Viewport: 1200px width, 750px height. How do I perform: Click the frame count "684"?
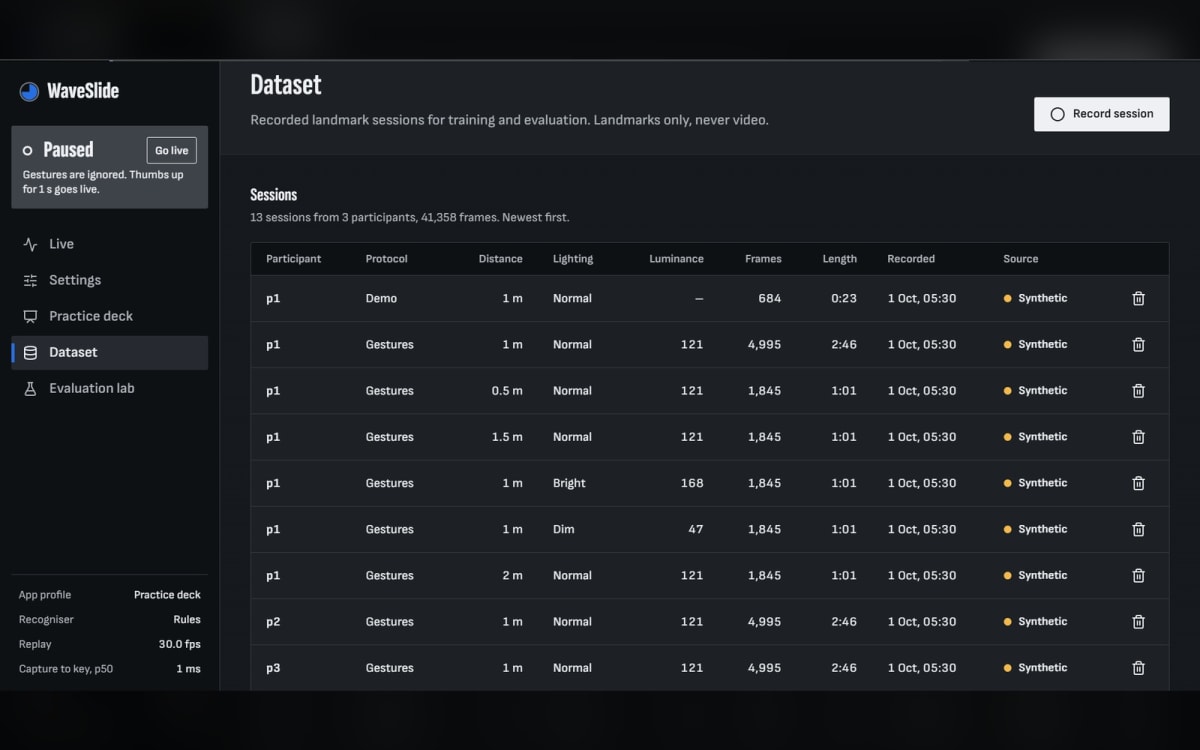769,298
